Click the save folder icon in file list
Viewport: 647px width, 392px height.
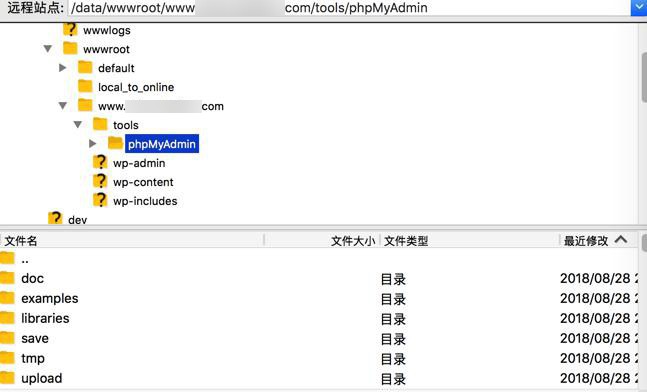pos(7,338)
